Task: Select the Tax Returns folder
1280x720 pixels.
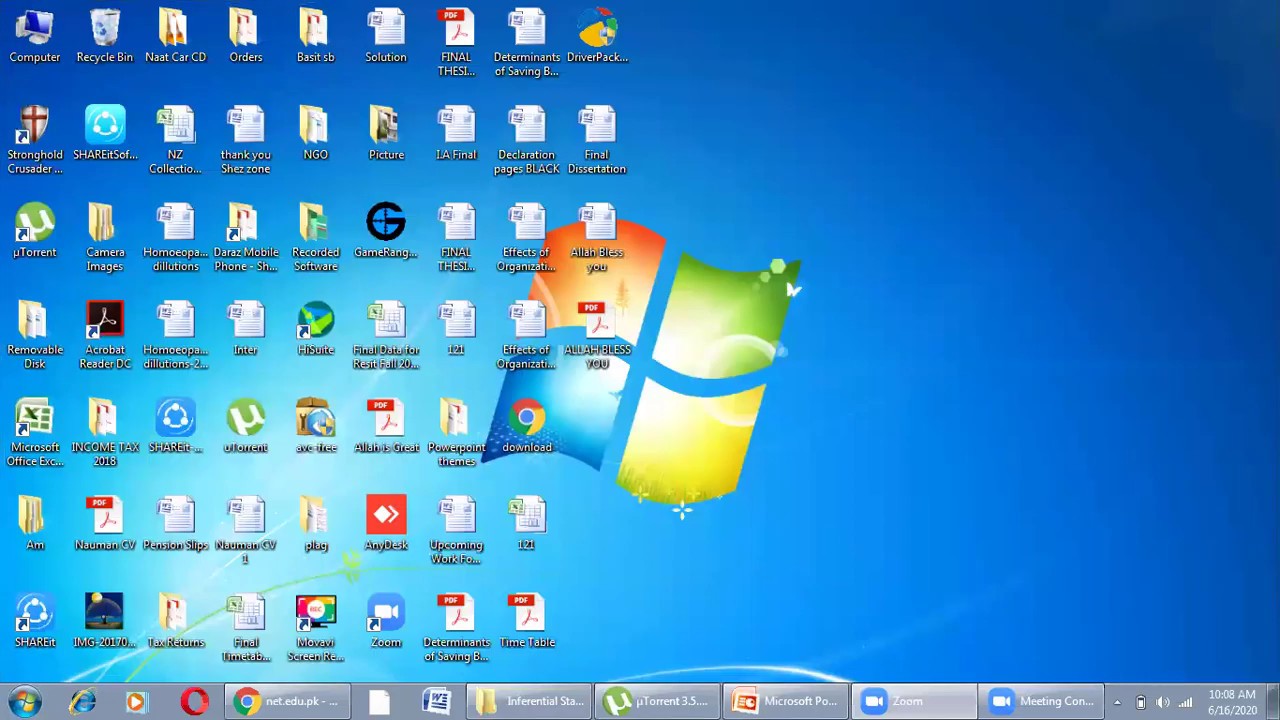Action: pos(175,621)
